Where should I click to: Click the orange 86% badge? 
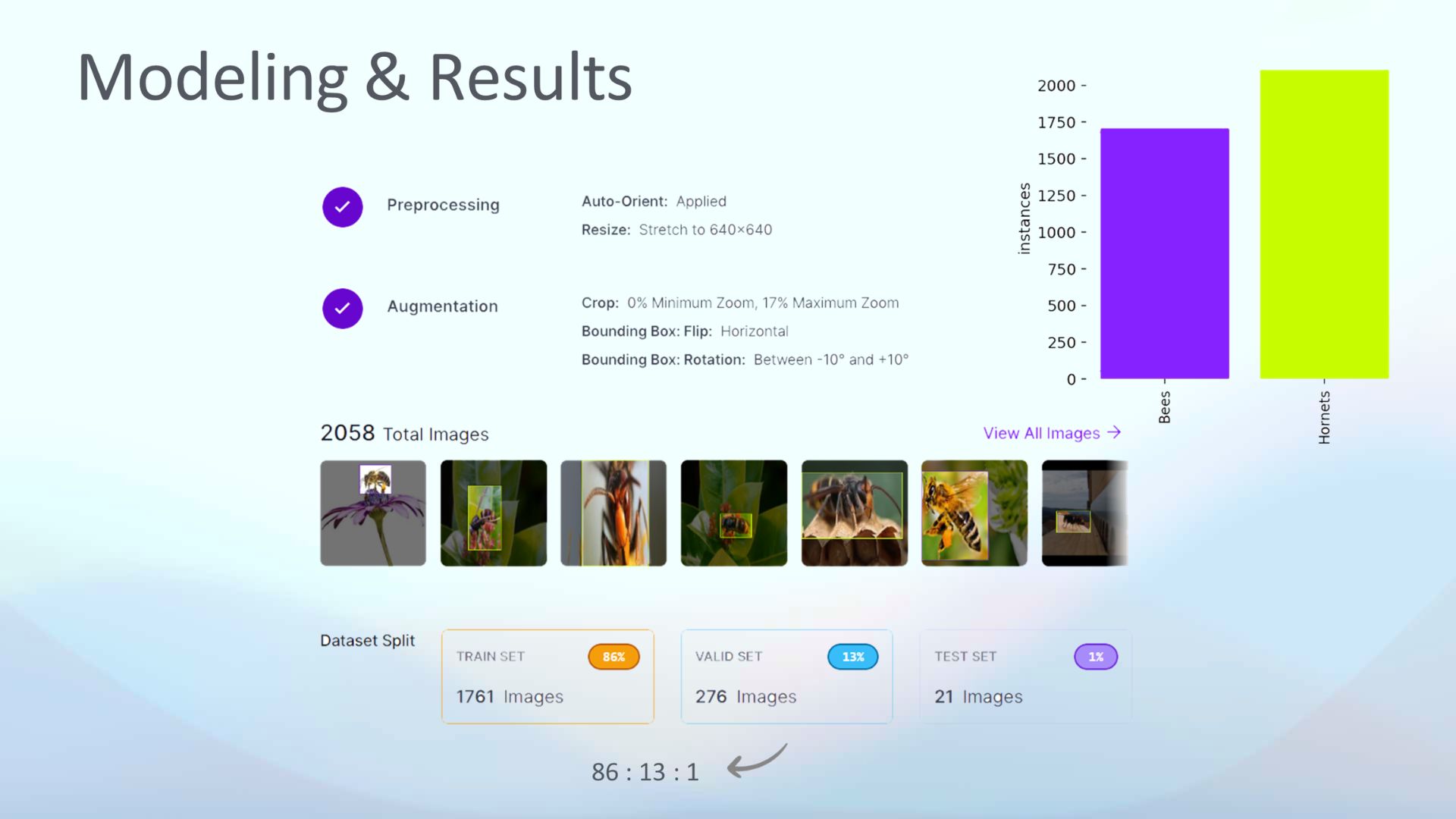(613, 657)
